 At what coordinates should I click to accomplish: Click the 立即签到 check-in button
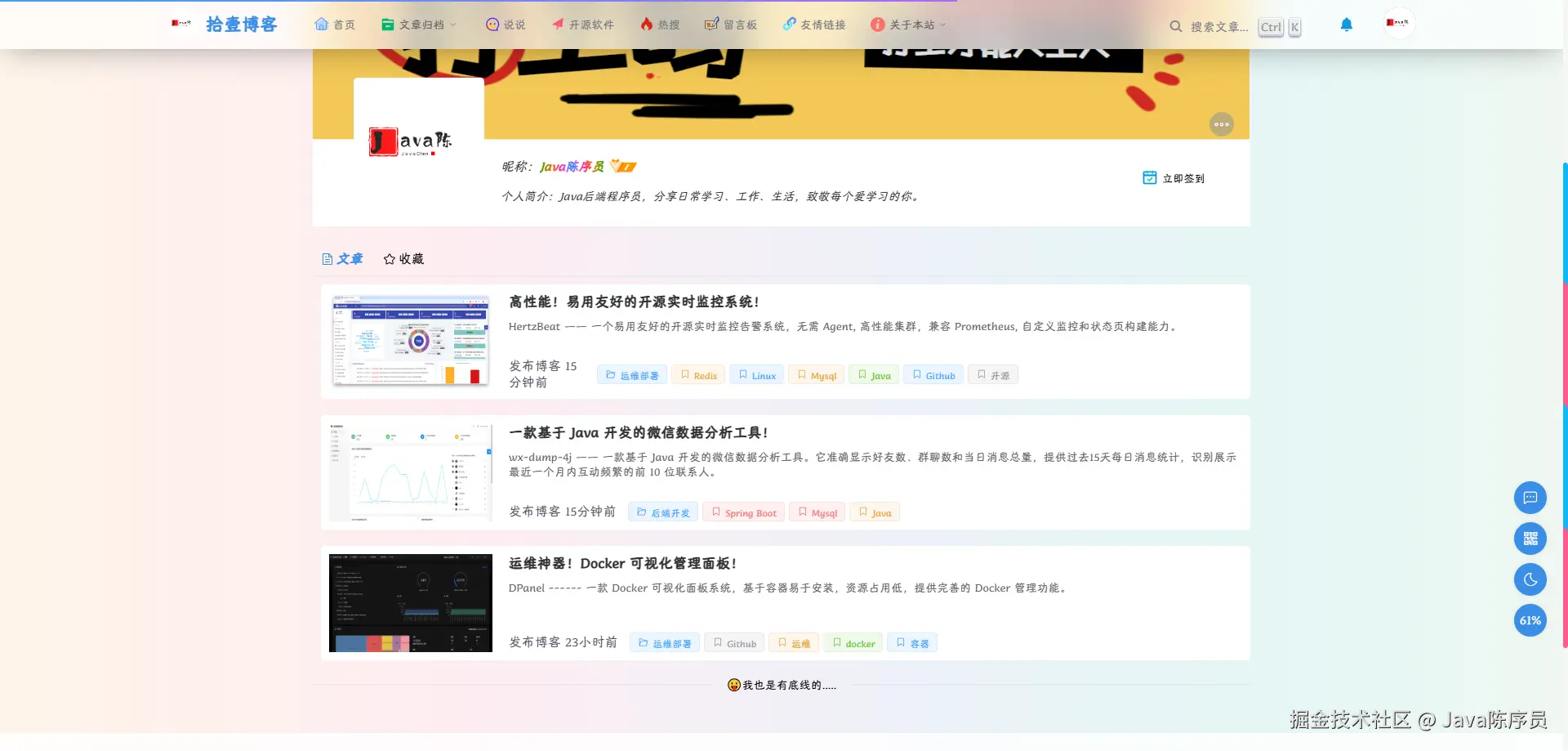point(1174,178)
